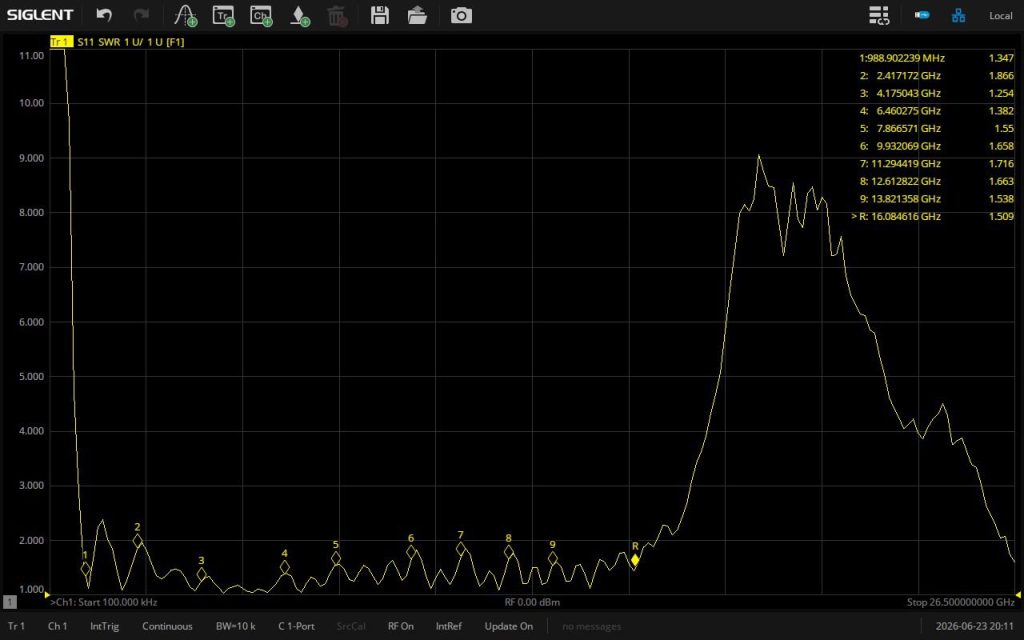Toggle the RF On status
1024x640 pixels.
click(400, 626)
